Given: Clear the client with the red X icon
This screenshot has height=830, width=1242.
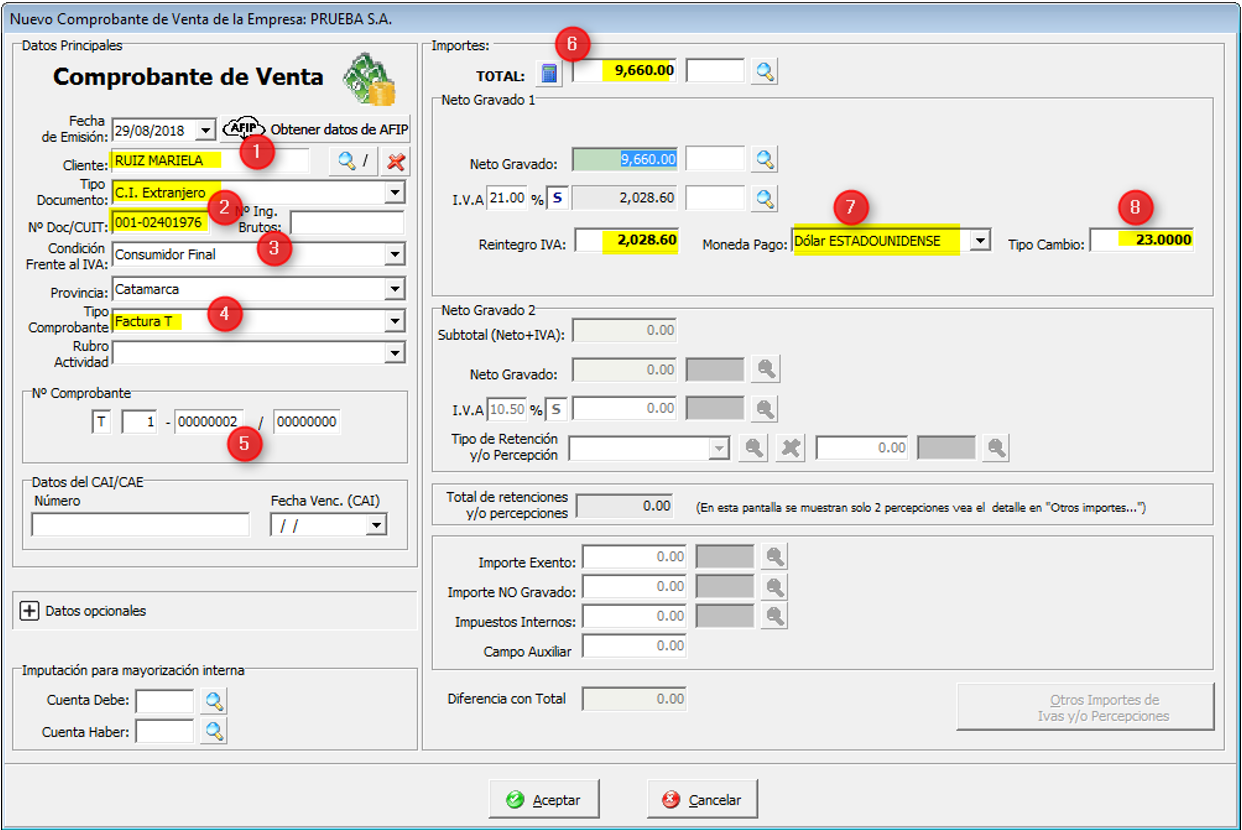Looking at the screenshot, I should (396, 161).
